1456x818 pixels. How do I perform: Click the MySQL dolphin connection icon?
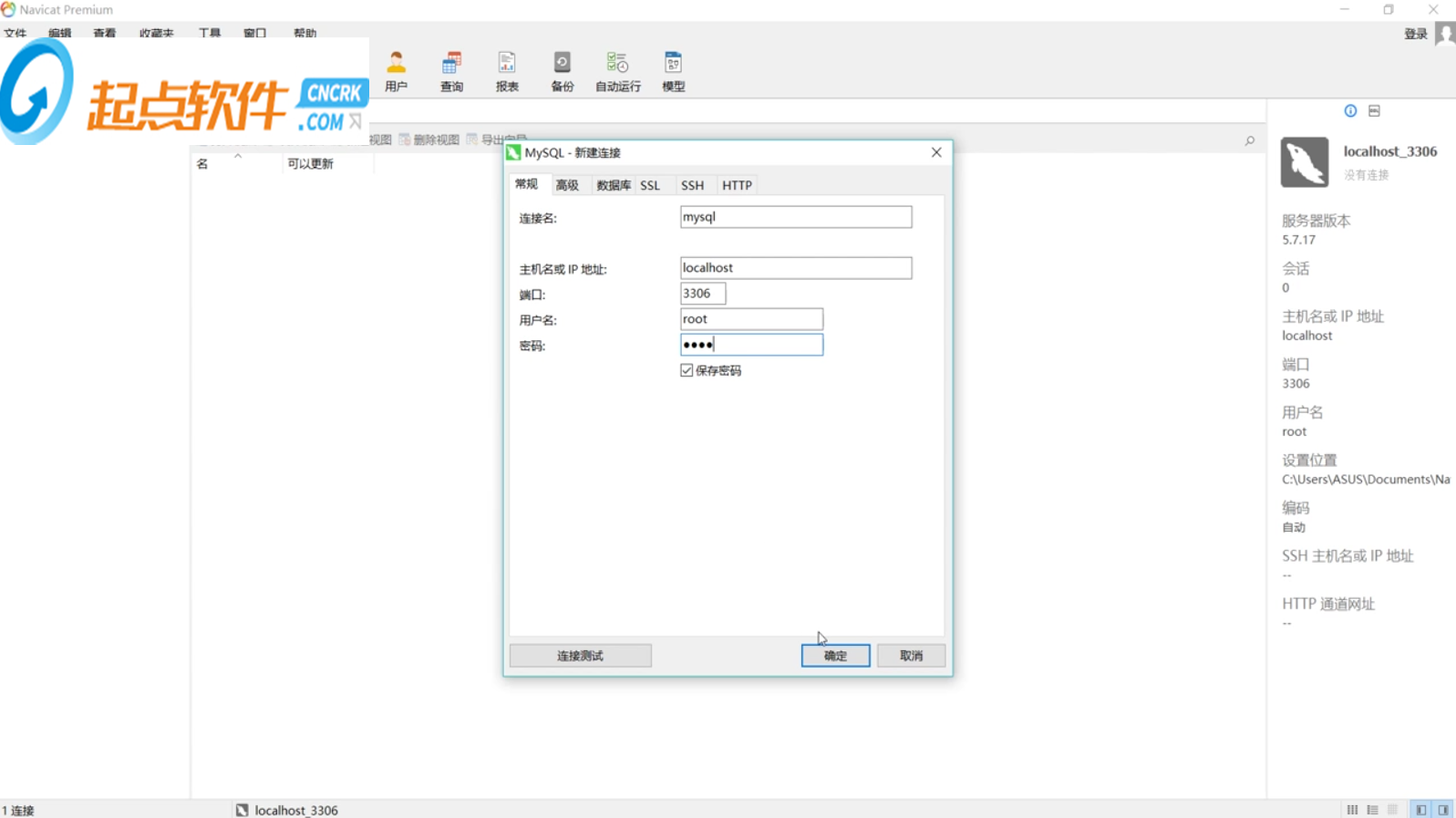coord(1305,162)
